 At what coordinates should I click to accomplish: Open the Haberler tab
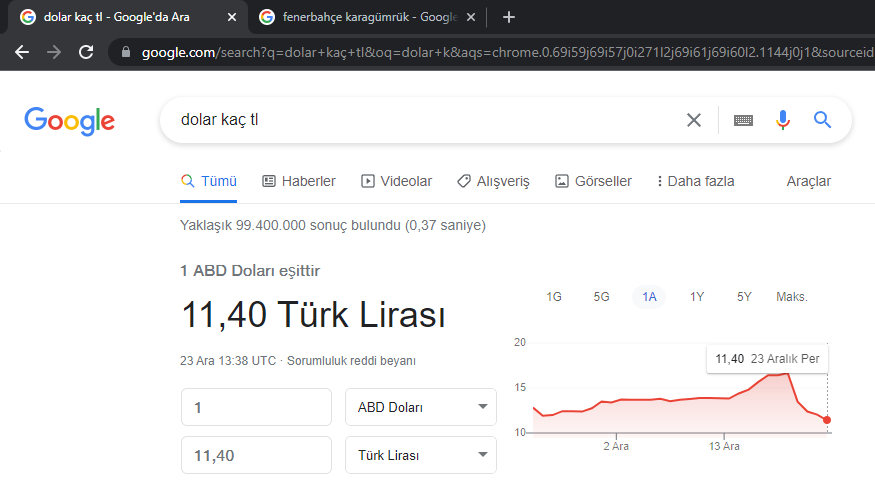click(299, 181)
